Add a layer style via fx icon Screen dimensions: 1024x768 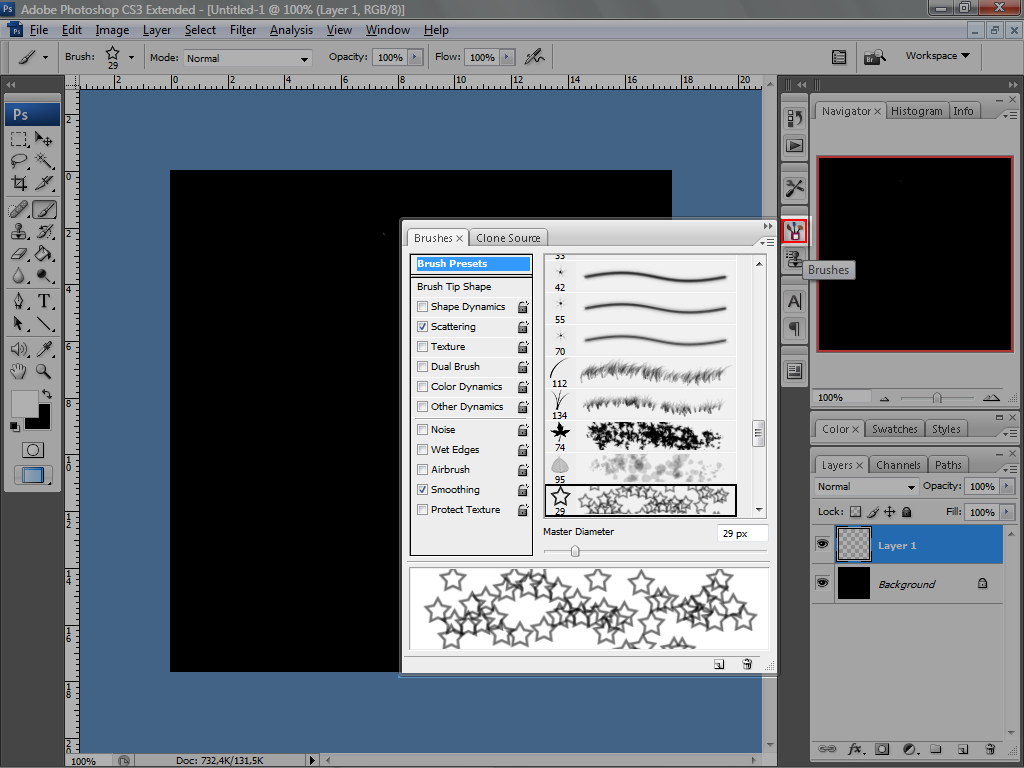pos(856,748)
